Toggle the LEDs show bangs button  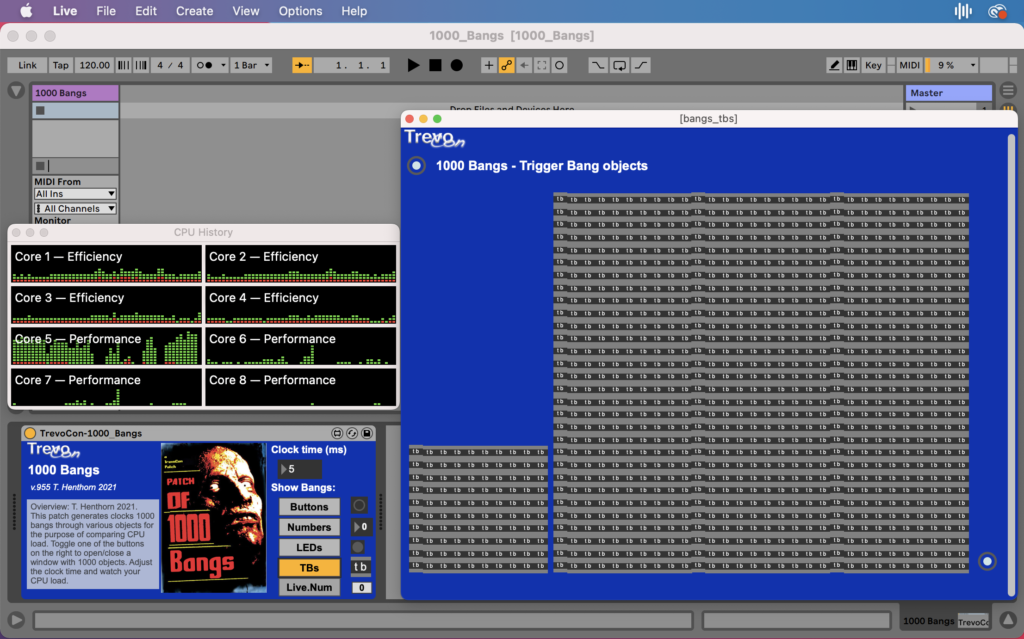(x=309, y=547)
